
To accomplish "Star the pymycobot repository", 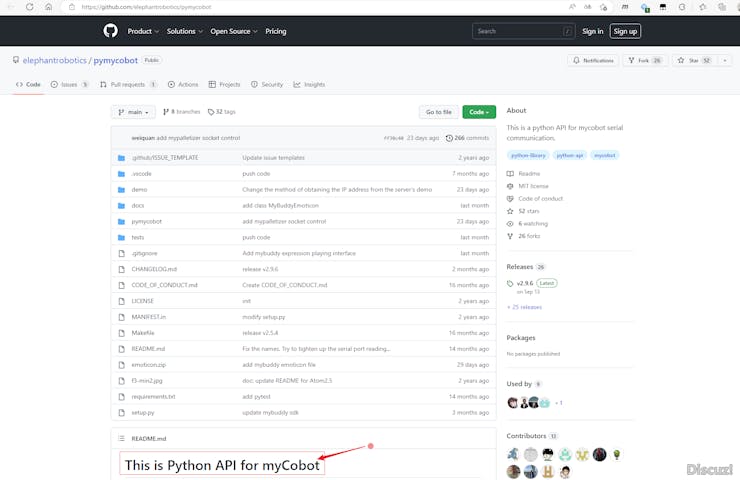I will [x=694, y=60].
